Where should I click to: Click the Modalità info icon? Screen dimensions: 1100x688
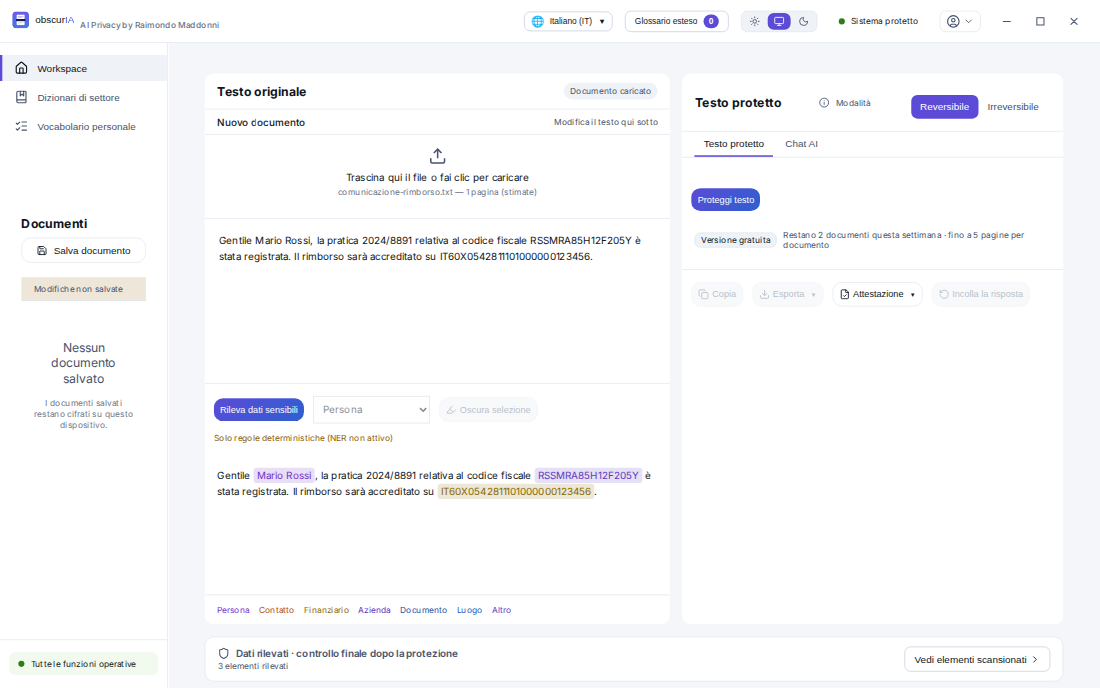coord(824,103)
